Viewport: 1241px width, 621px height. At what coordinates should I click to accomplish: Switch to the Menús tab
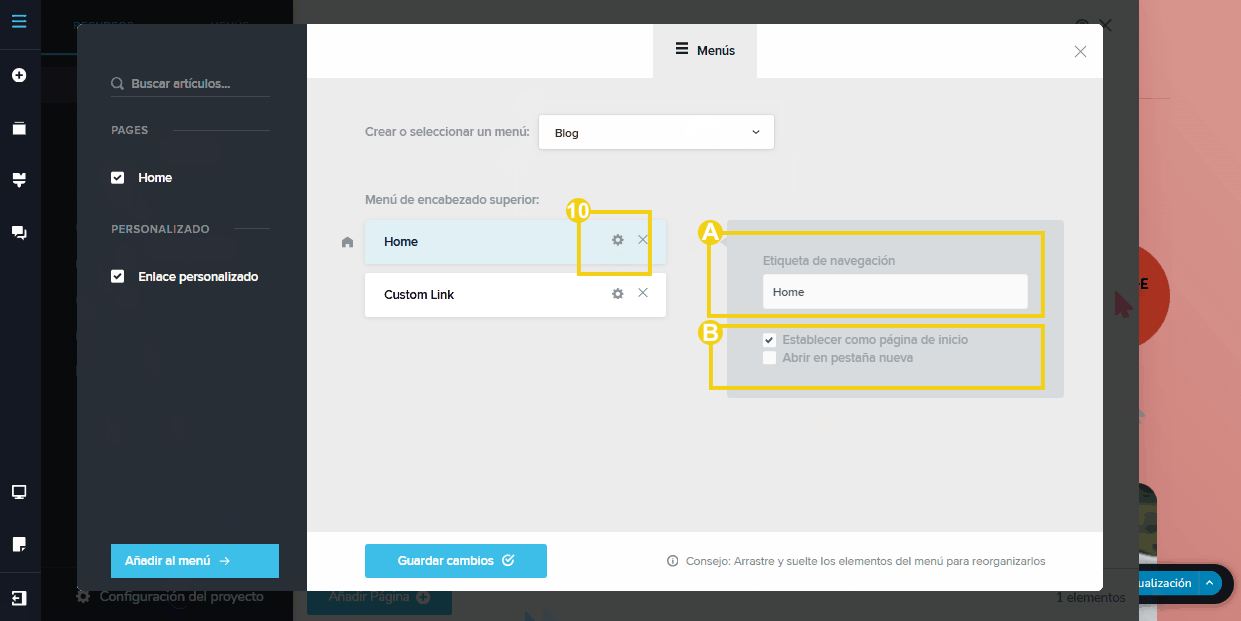point(705,50)
